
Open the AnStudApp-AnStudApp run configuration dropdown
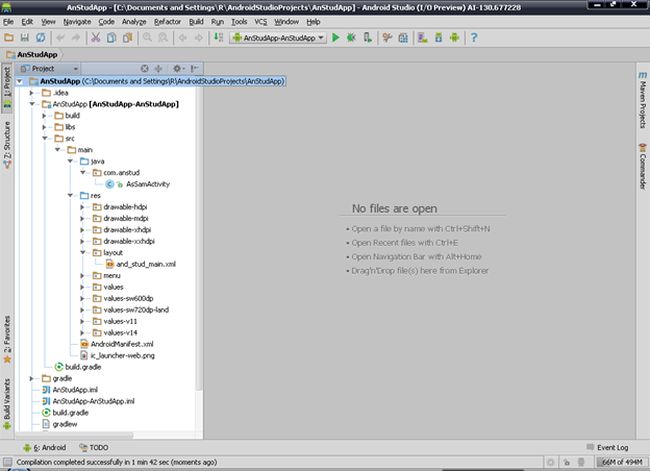(x=278, y=38)
